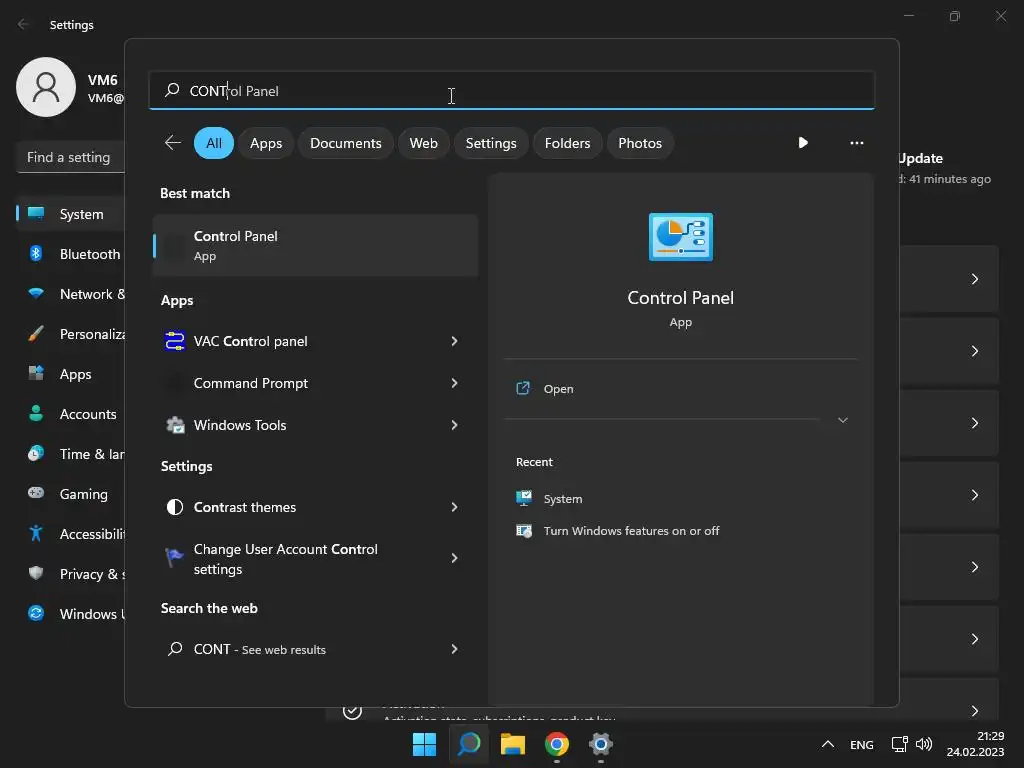The width and height of the screenshot is (1024, 768).
Task: Switch to the Web filter tab
Action: coord(423,143)
